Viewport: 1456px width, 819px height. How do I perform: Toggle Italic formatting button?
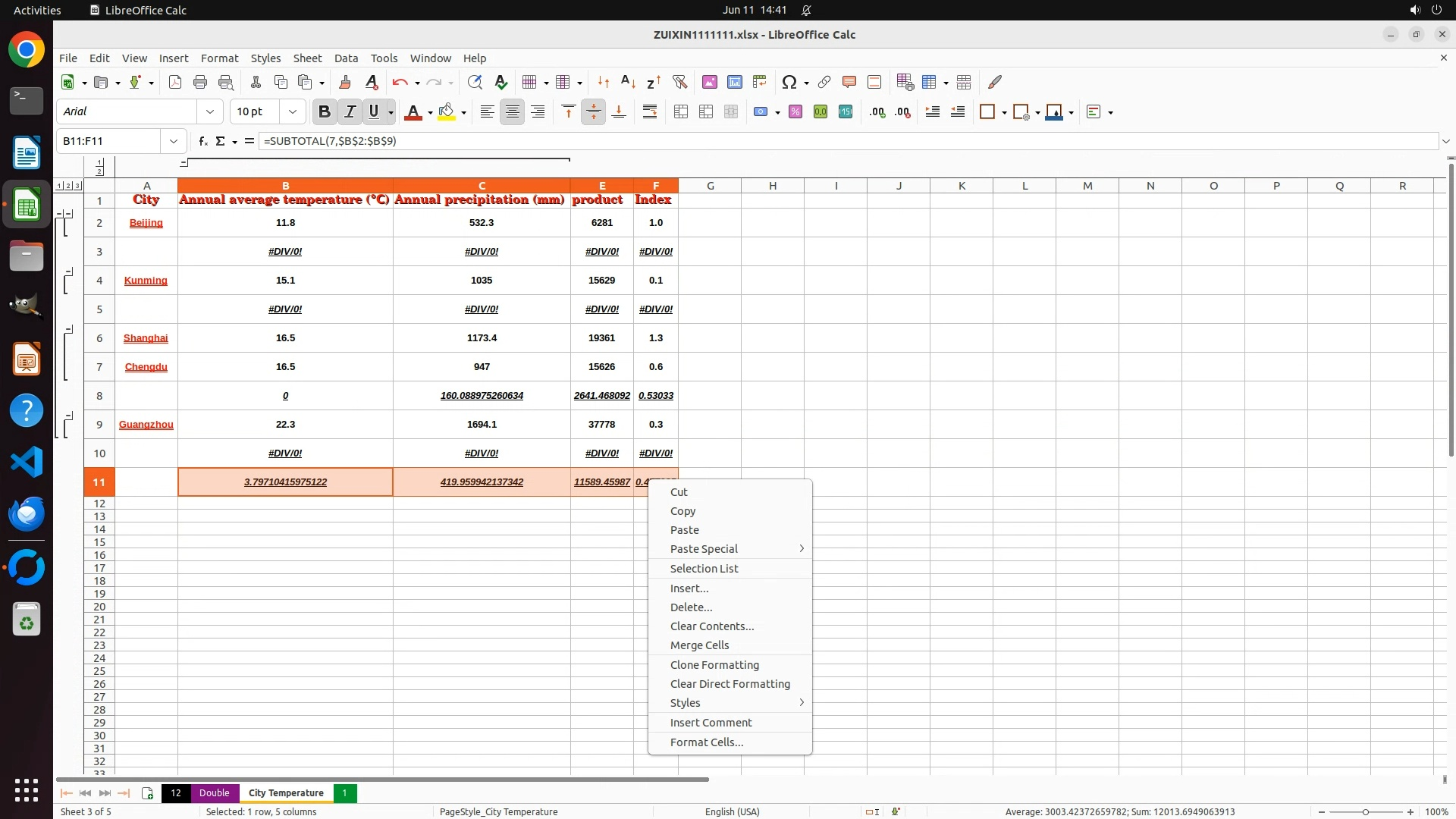350,111
